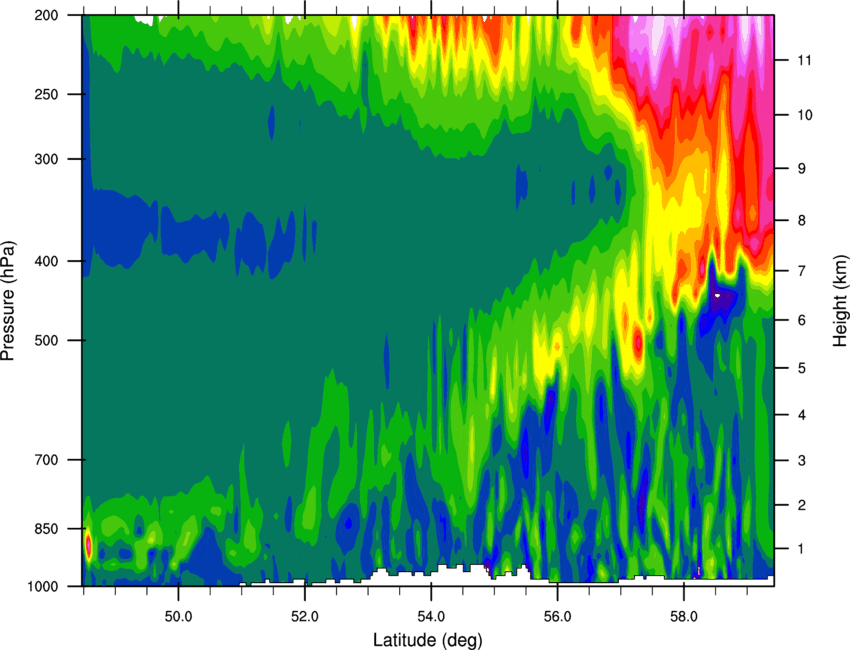This screenshot has height=650, width=850.
Task: Click the 5 km height tick label
Action: pos(801,368)
